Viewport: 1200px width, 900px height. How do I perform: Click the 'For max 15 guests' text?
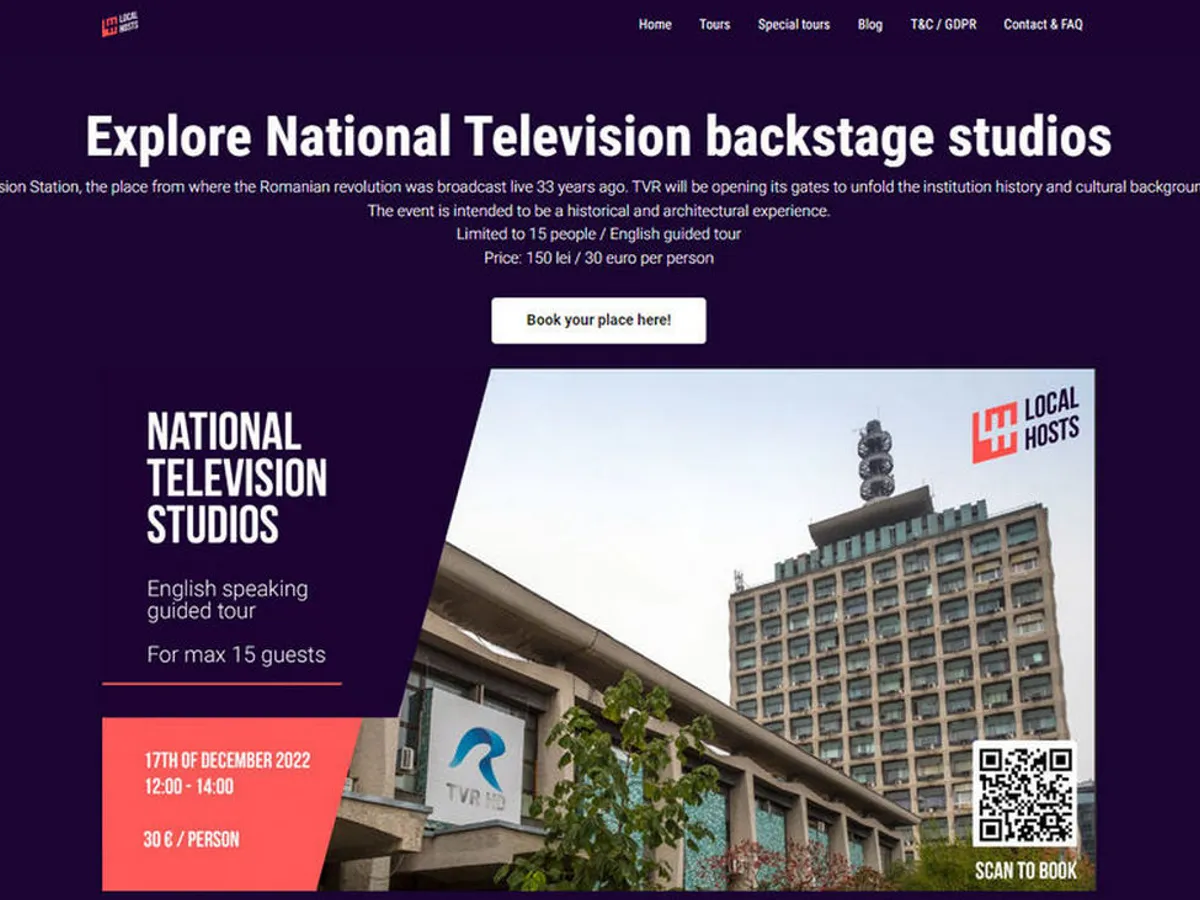point(236,655)
